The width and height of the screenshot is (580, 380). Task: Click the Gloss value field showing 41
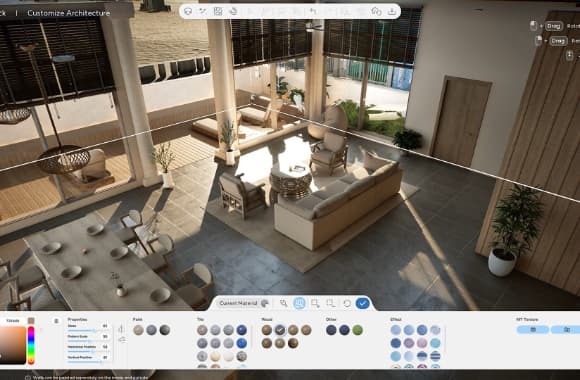(x=105, y=326)
